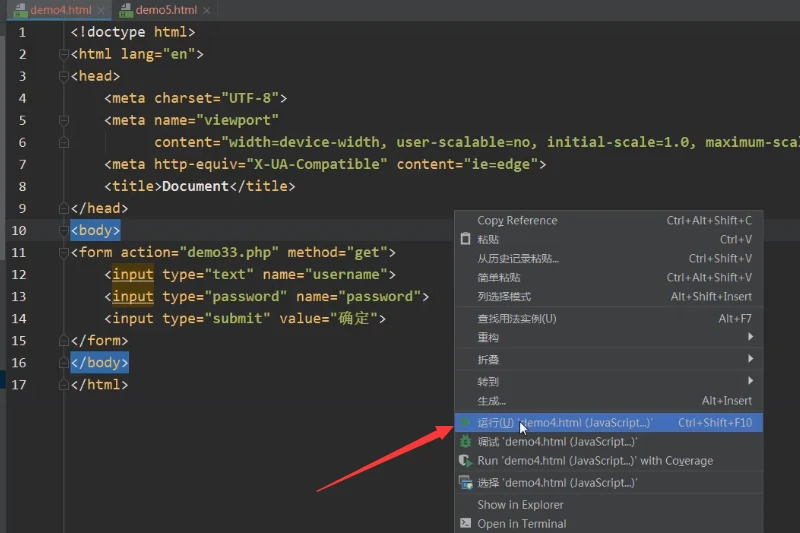Click the coverage shield run icon
Screen dimensions: 800x533
pyautogui.click(x=465, y=461)
